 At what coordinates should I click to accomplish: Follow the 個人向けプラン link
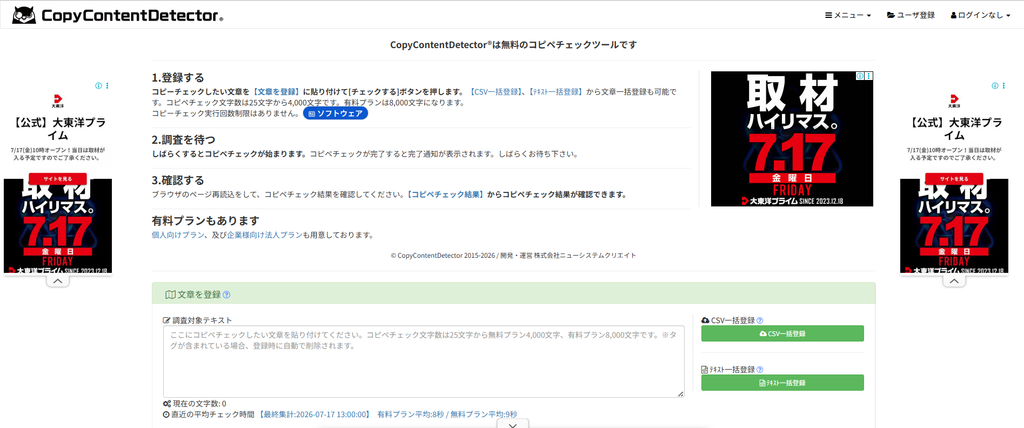pos(178,235)
